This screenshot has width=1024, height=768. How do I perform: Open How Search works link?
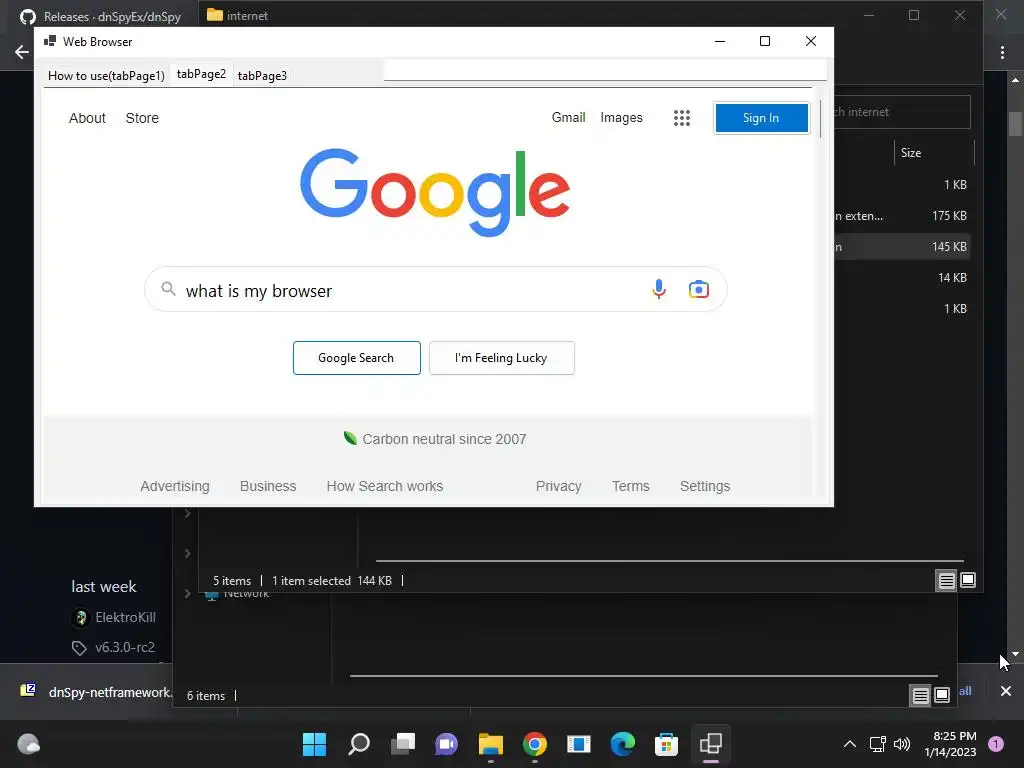(x=385, y=486)
